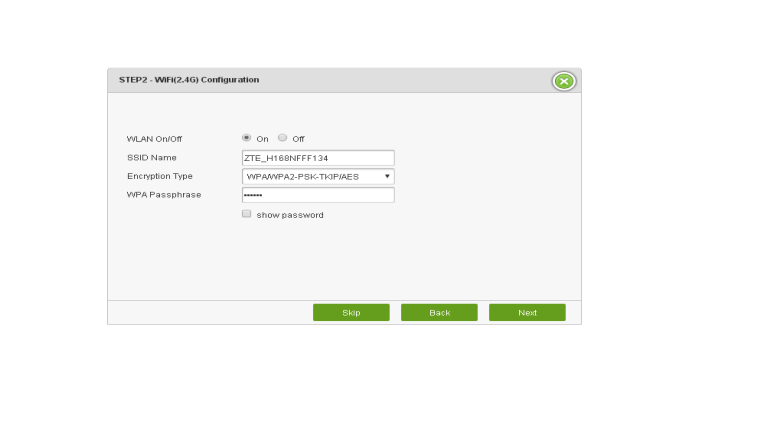Click the STEP2 WiFi(2.4G) Configuration title
Image resolution: width=778 pixels, height=440 pixels.
coord(189,80)
